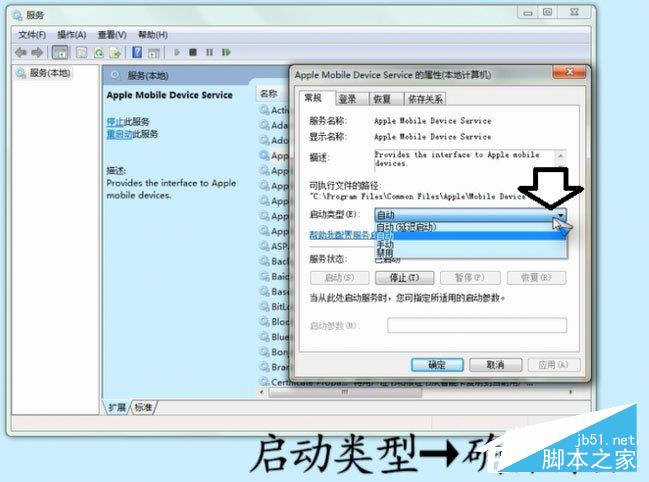This screenshot has height=482, width=649.
Task: Select the Bra service row icon
Action: (264, 367)
